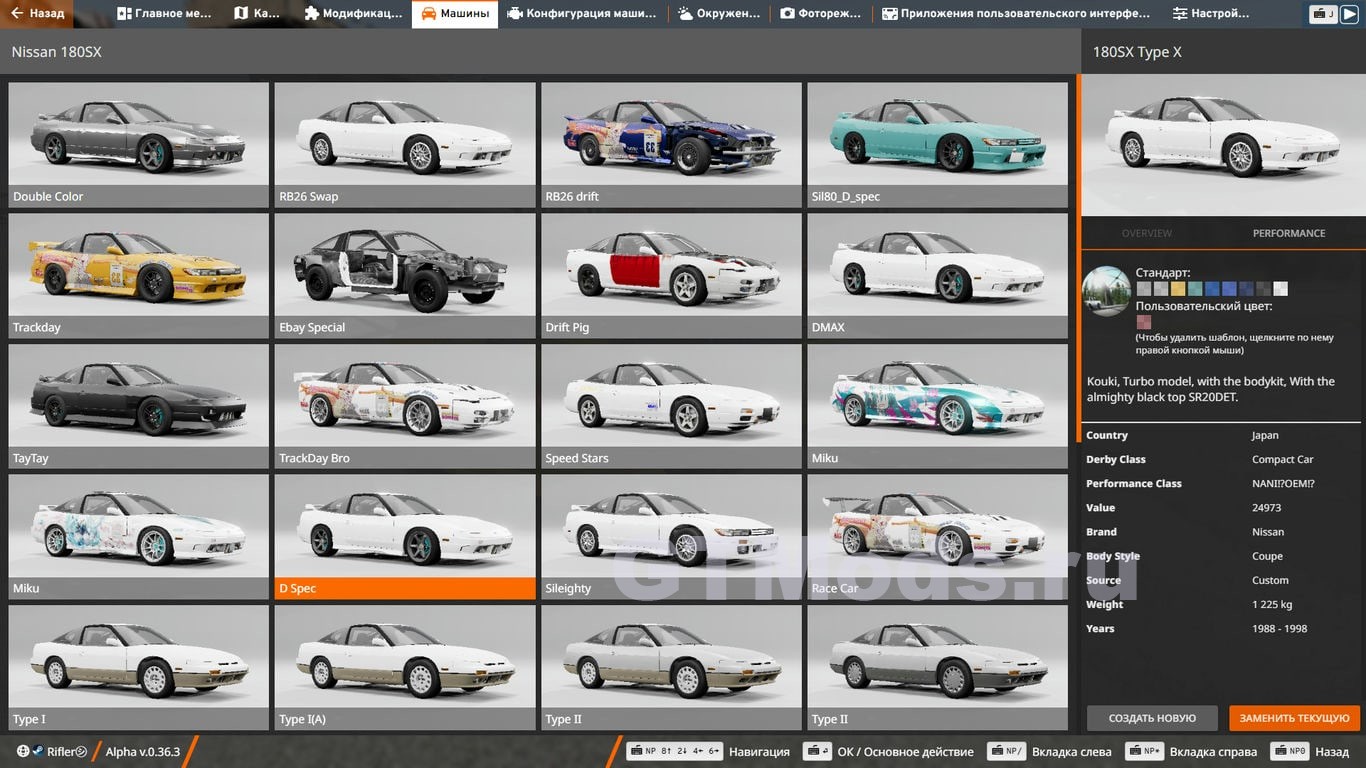
Task: Click the Derby Class value Compact Car
Action: [1283, 459]
